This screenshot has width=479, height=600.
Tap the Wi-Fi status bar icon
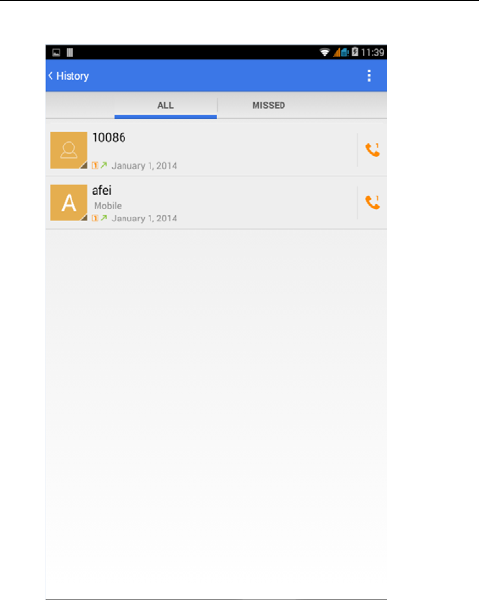pyautogui.click(x=324, y=52)
